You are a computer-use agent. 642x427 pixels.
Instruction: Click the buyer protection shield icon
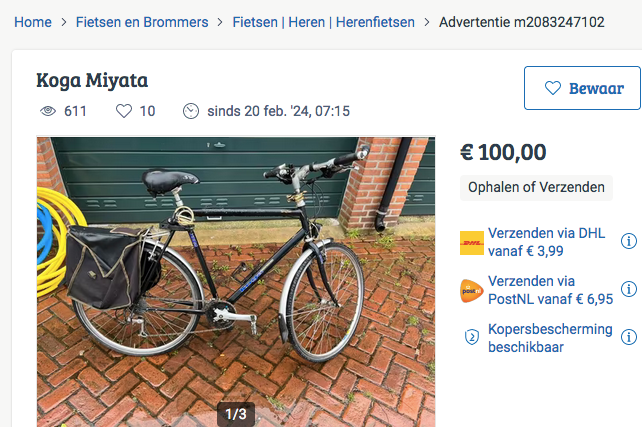472,338
